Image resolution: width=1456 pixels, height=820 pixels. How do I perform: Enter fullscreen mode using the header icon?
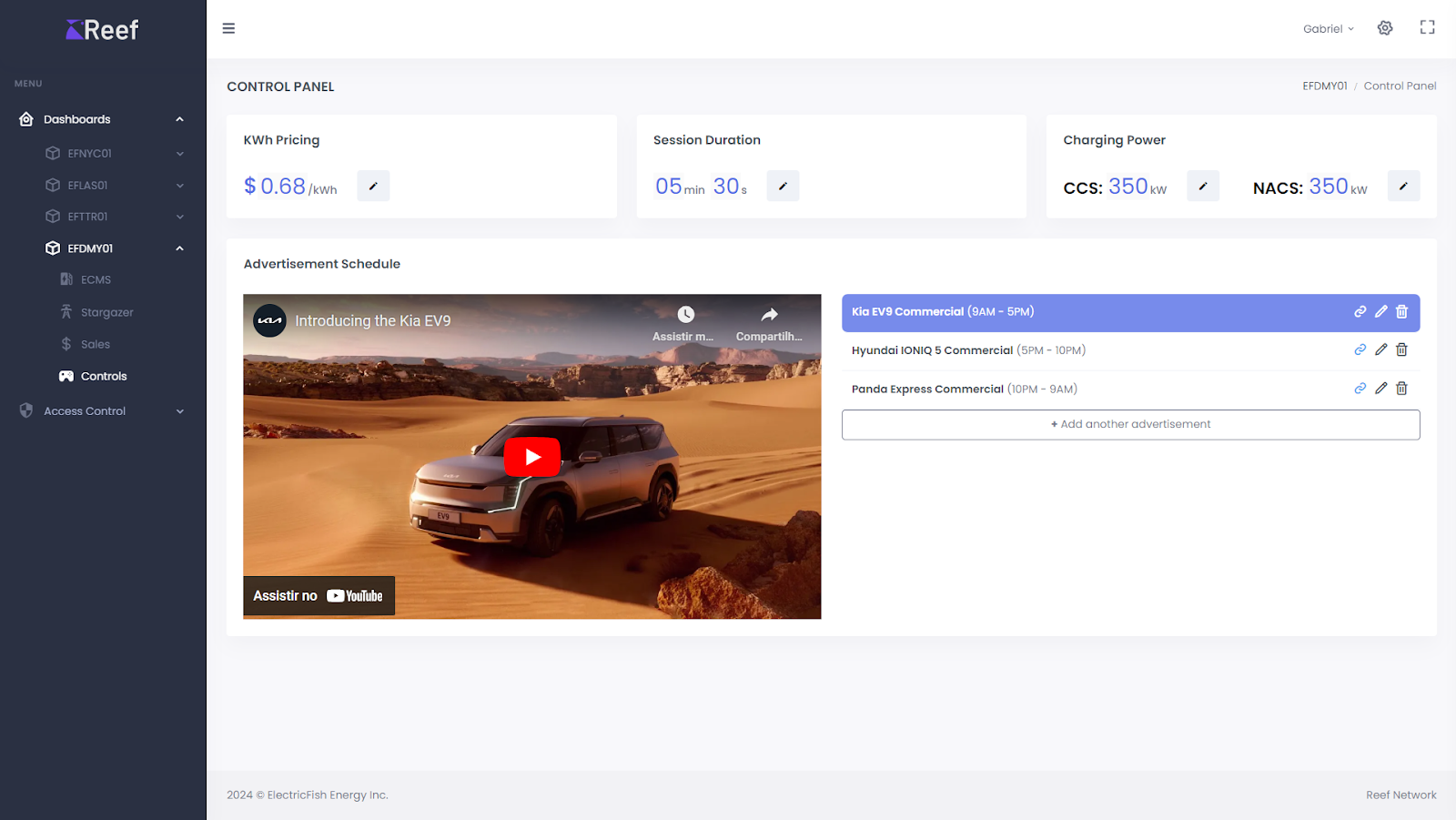pyautogui.click(x=1427, y=28)
